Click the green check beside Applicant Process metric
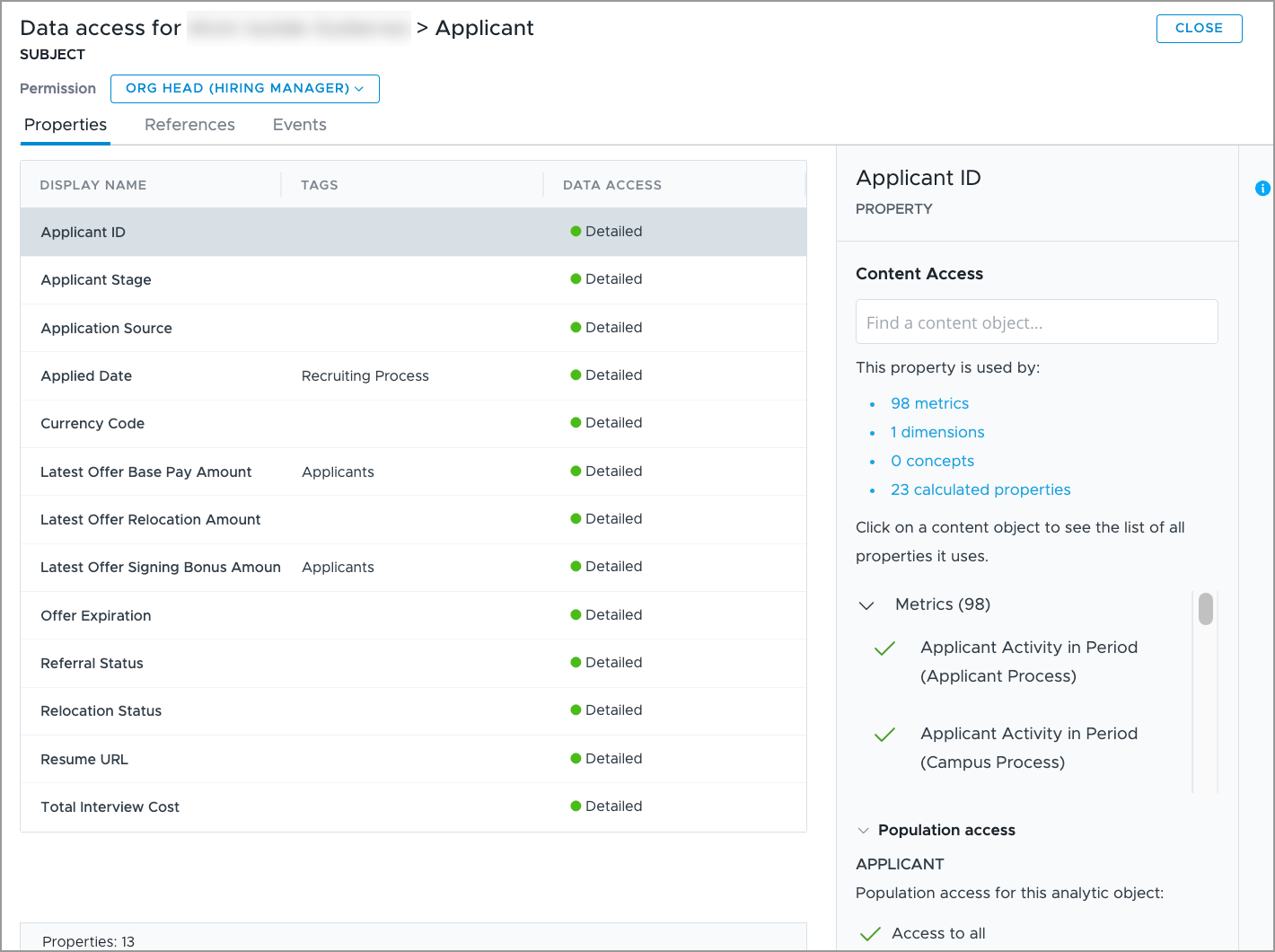This screenshot has height=952, width=1275. tap(884, 648)
